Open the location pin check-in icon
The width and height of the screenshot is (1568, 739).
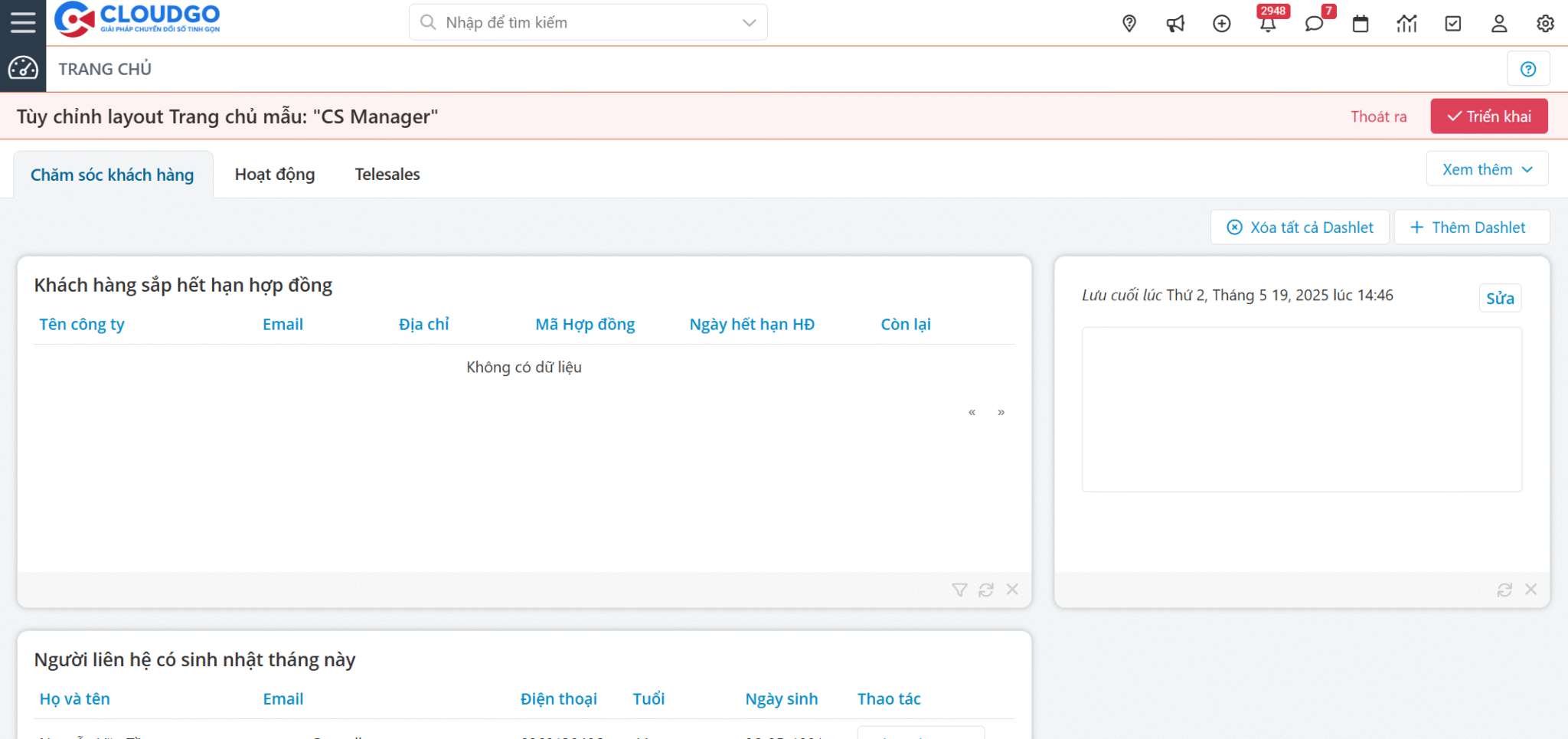pos(1129,24)
